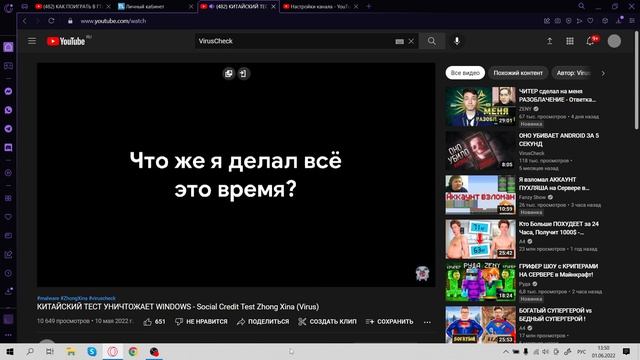This screenshot has height=360, width=640.
Task: Like the video with 651 likes
Action: click(154, 322)
